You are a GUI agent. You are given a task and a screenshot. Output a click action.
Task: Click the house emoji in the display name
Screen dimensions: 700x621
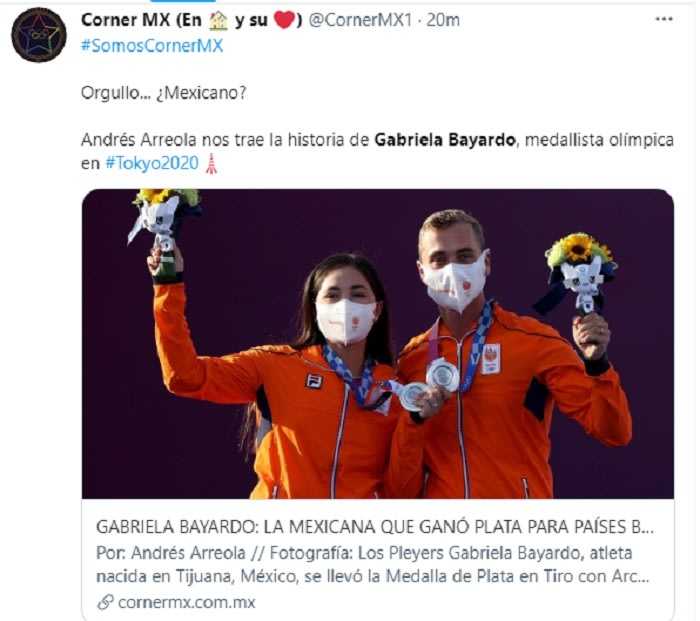point(218,21)
